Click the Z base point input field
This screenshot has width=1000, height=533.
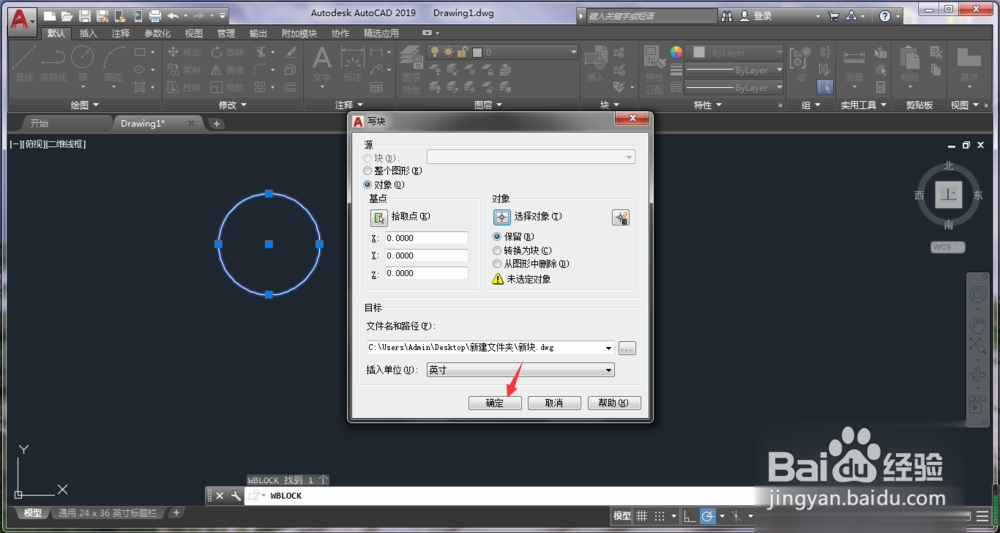coord(427,273)
